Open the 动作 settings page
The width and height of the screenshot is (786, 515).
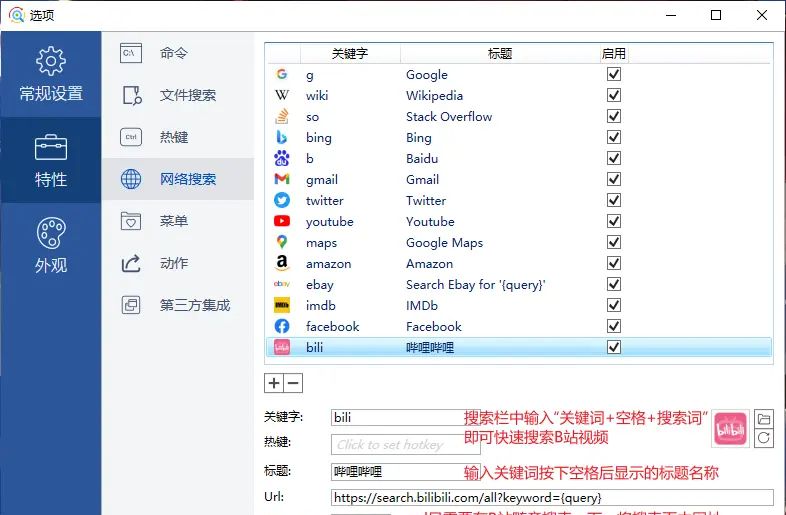pyautogui.click(x=178, y=263)
